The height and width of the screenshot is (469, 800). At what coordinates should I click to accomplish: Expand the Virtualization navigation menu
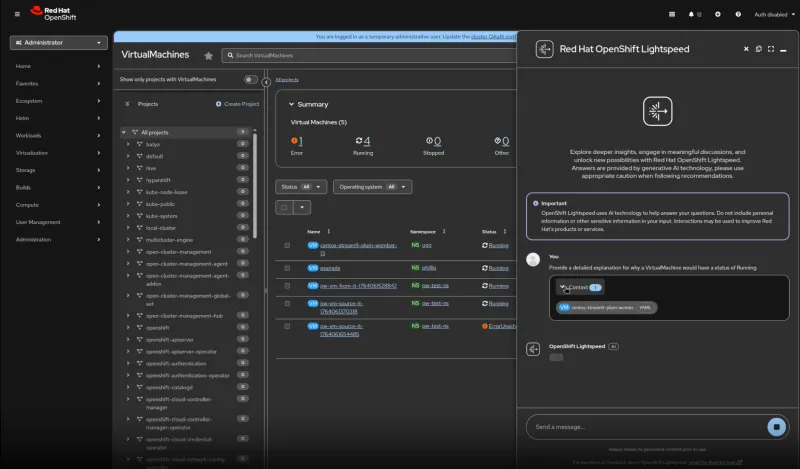click(58, 153)
